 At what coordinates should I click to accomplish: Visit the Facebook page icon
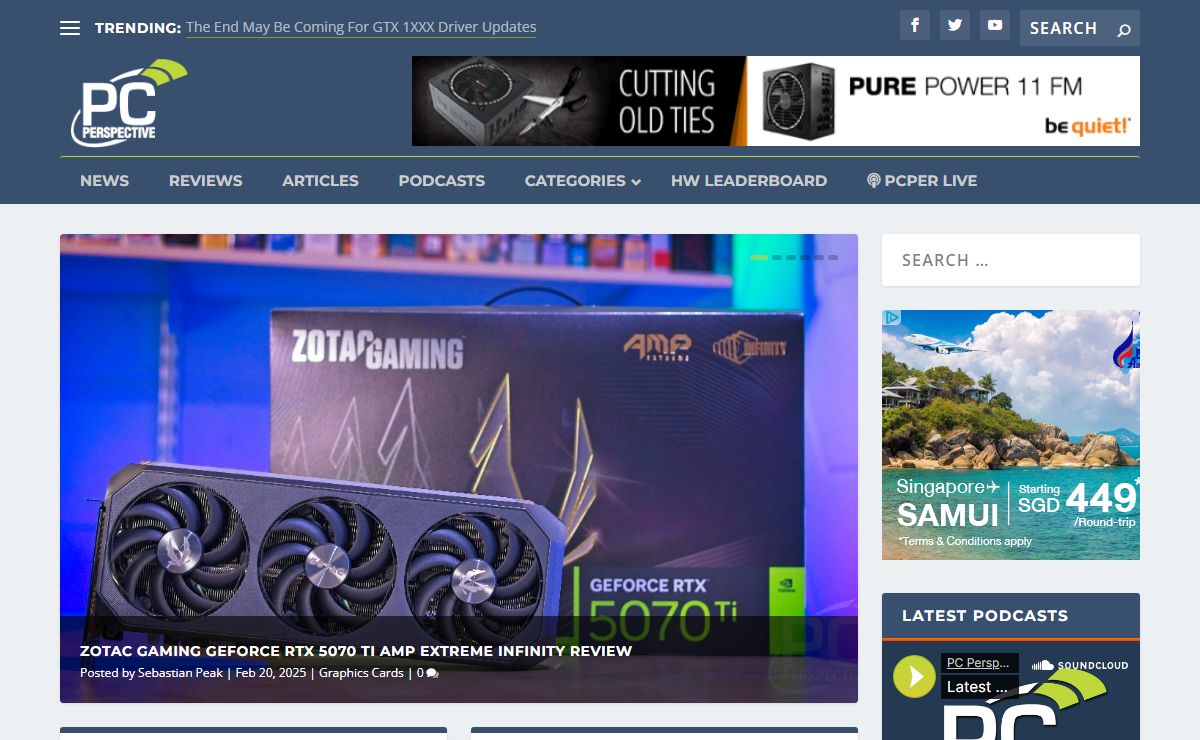coord(915,25)
